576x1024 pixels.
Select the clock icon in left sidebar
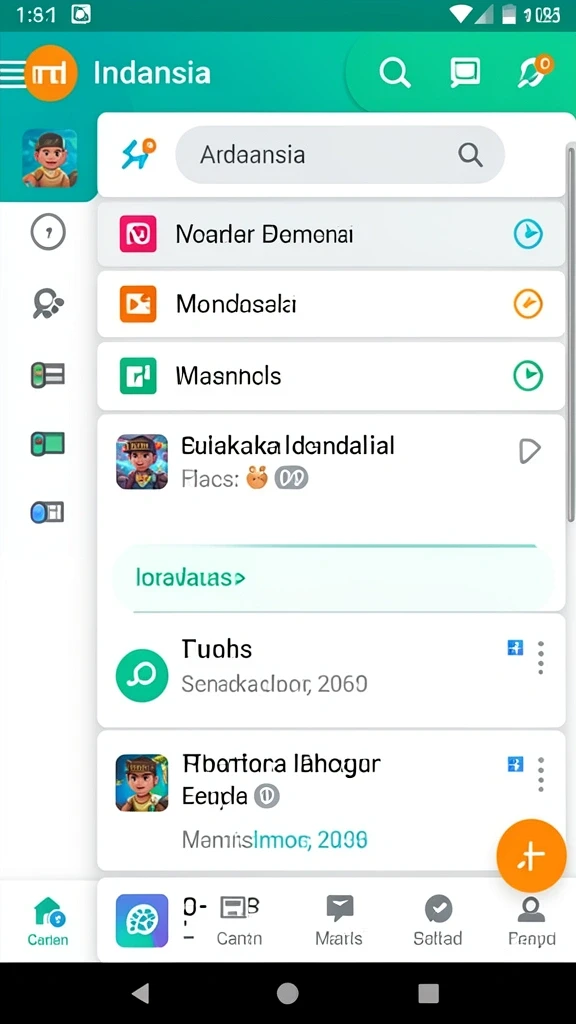tap(48, 232)
